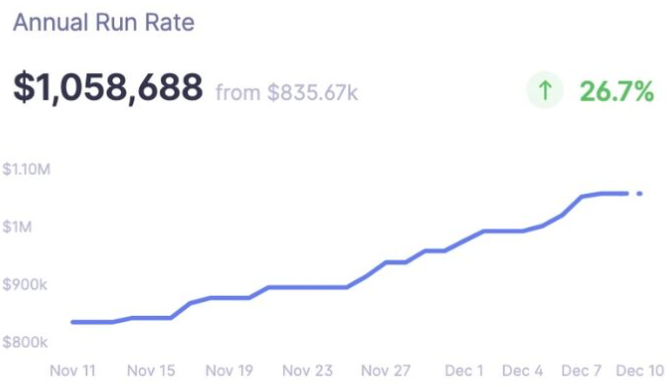
Task: Click the $1.10M y-axis label
Action: click(27, 169)
